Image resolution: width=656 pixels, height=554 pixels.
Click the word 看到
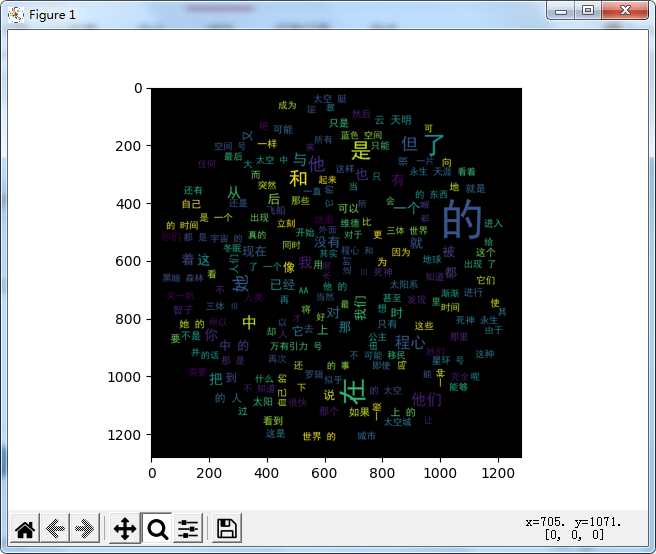[273, 421]
